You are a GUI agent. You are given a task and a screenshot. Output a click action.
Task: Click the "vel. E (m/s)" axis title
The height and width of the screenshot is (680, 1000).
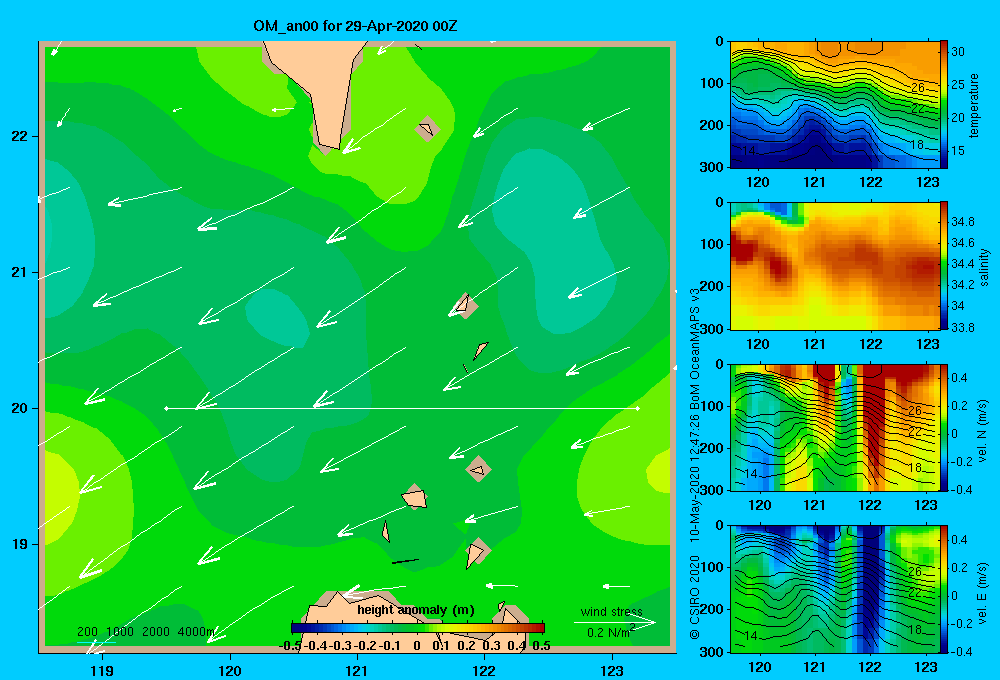coord(983,592)
